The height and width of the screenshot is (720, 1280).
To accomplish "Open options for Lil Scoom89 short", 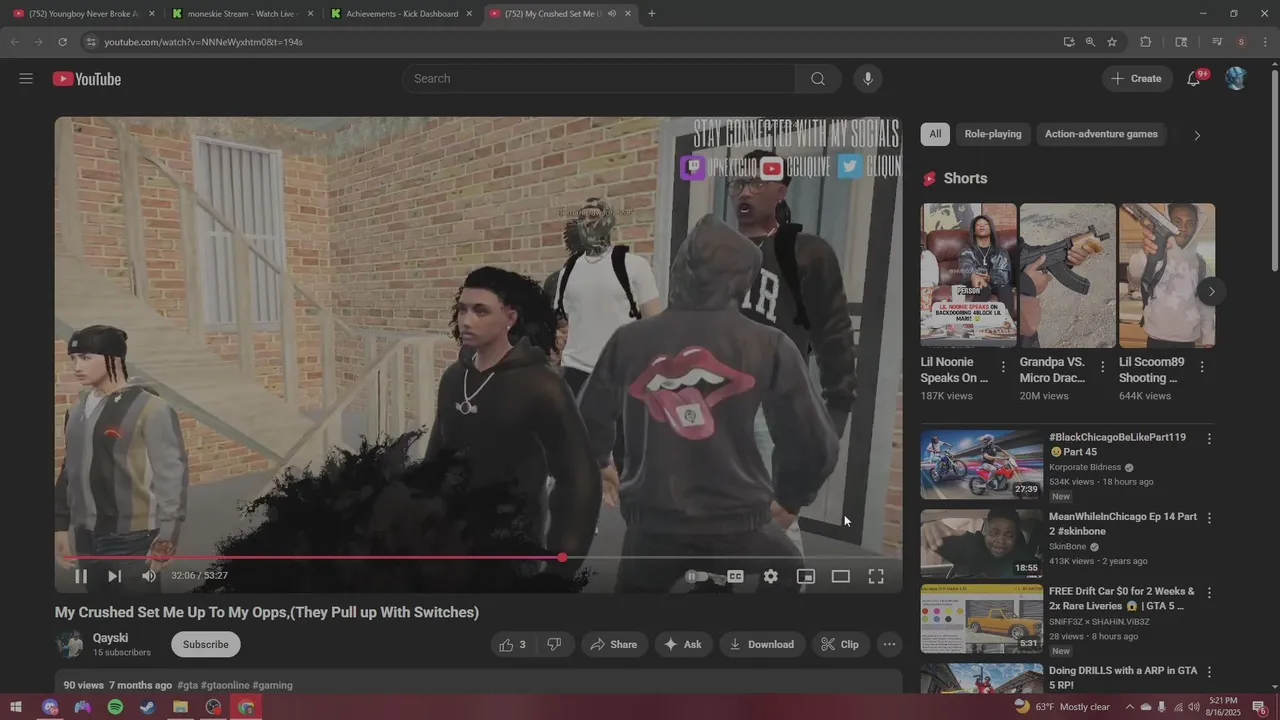I will 1202,367.
